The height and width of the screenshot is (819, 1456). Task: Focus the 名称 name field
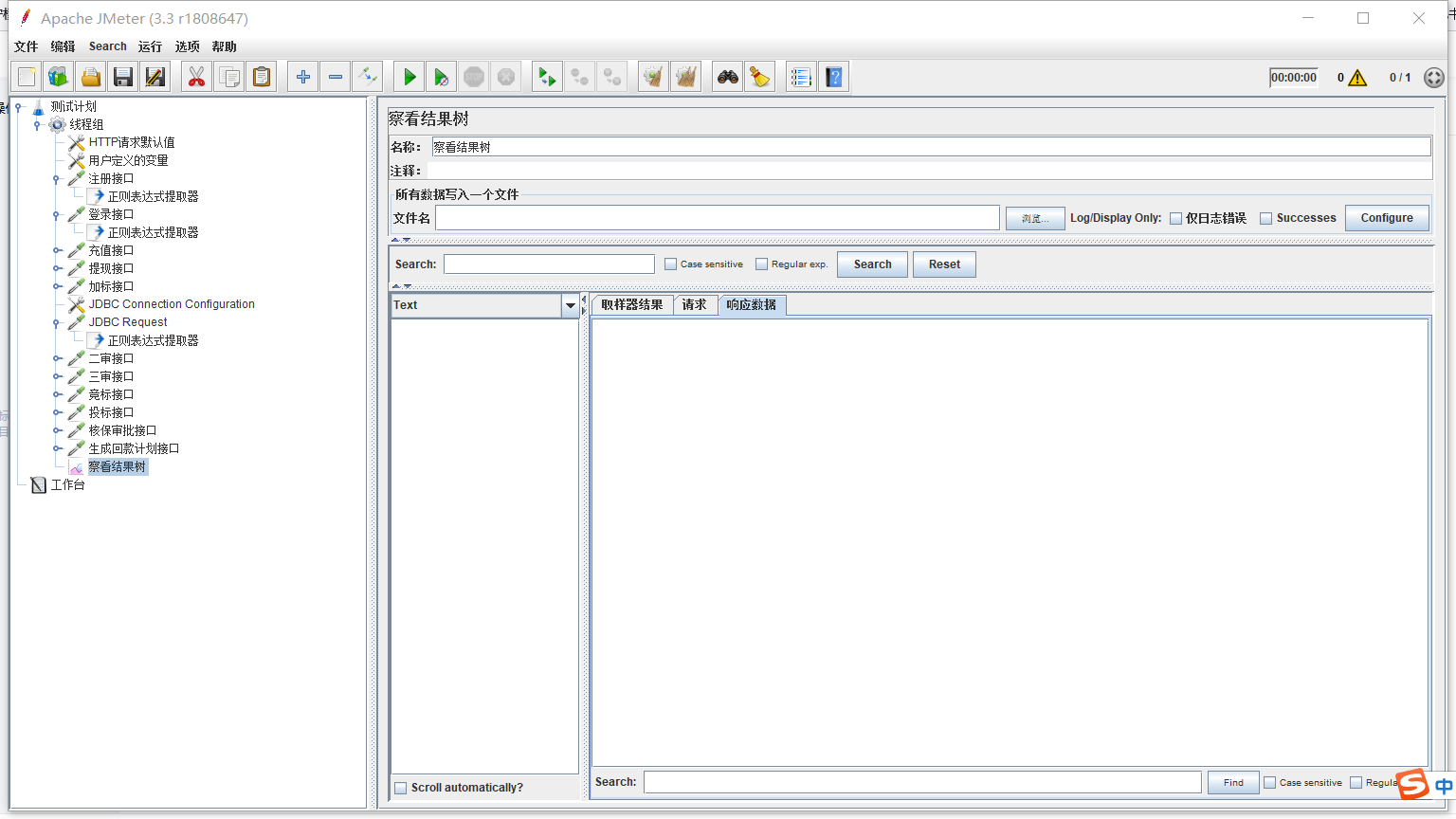click(931, 147)
